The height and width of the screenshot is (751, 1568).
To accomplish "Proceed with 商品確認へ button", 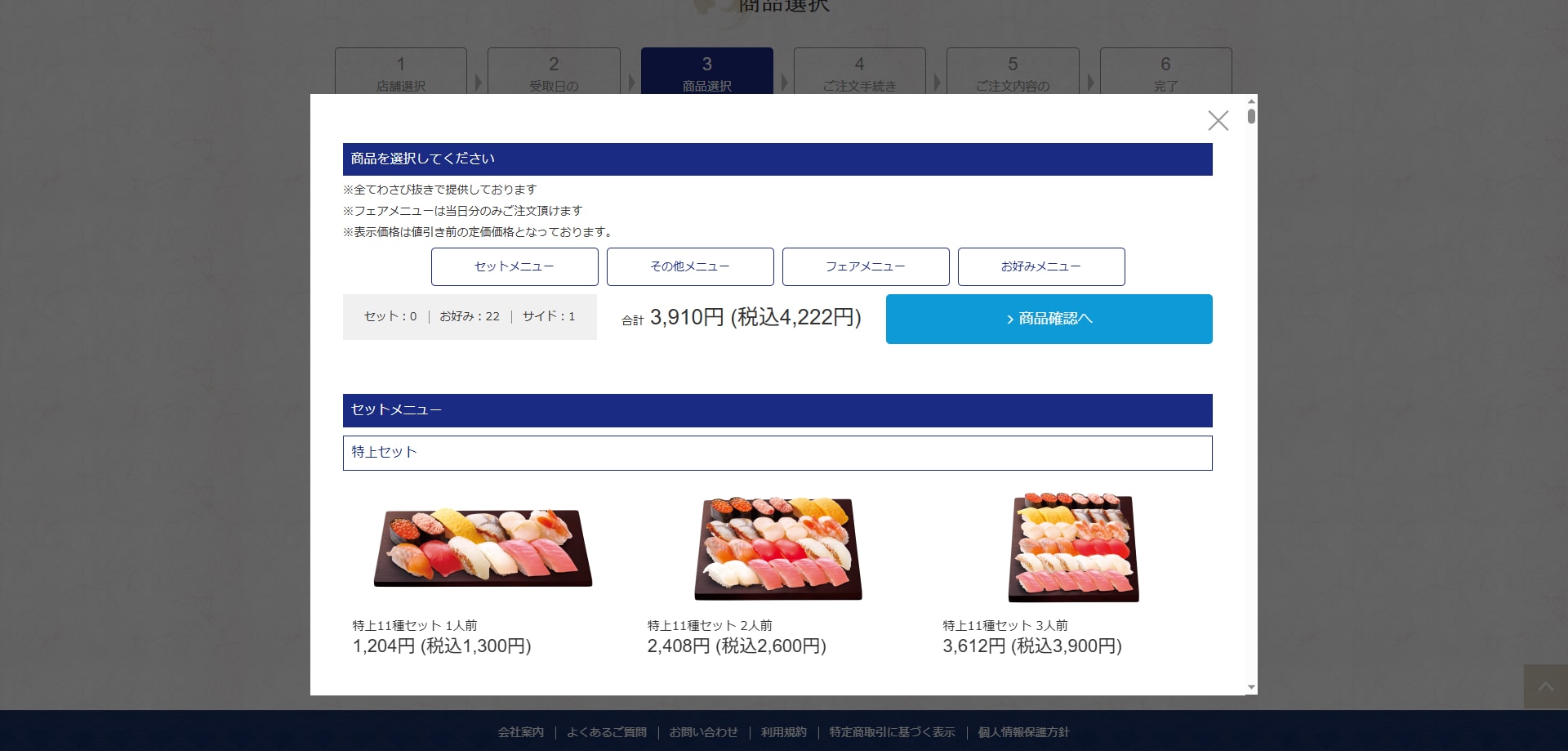I will click(1049, 320).
